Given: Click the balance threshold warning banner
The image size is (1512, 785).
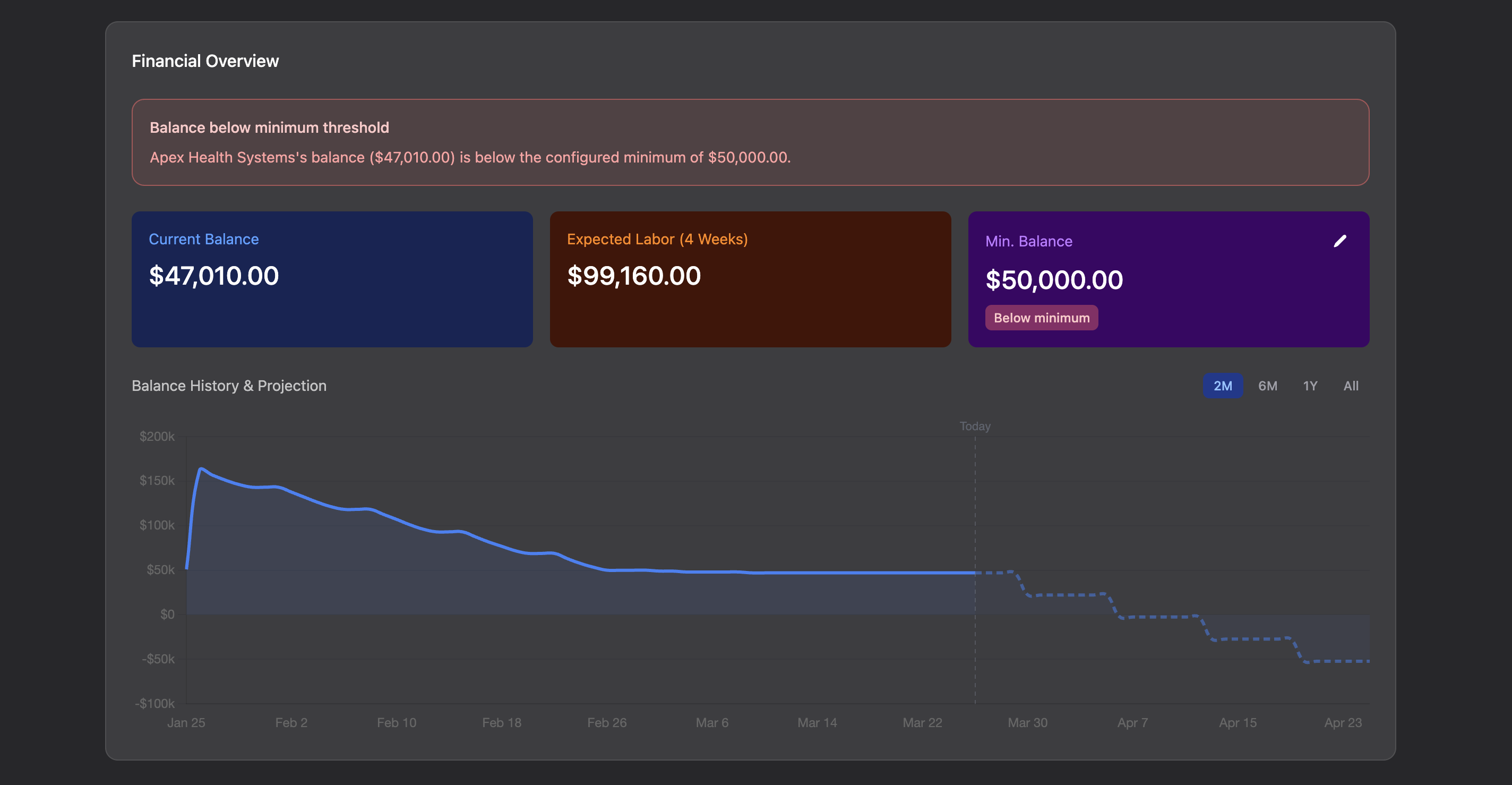Looking at the screenshot, I should pyautogui.click(x=750, y=142).
